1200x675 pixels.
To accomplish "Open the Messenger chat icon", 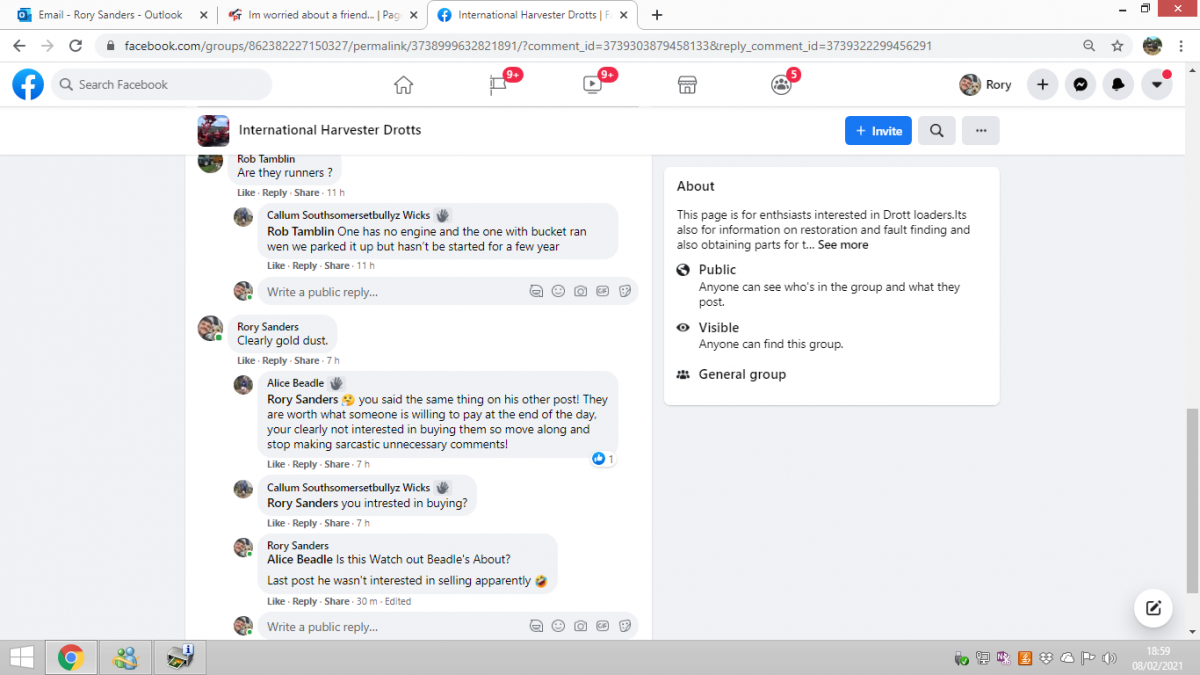I will tap(1080, 85).
